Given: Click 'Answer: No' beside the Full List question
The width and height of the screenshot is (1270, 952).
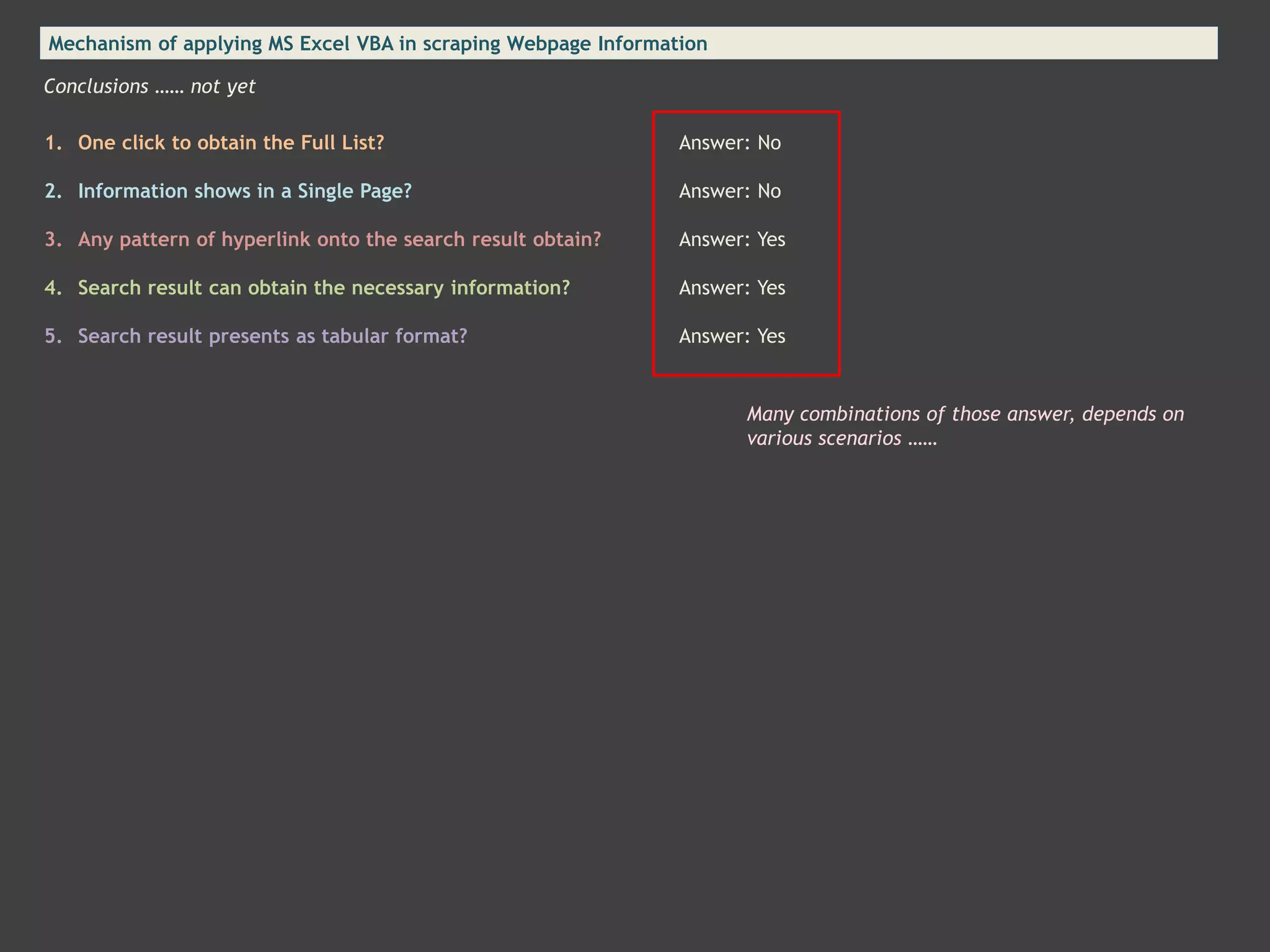Looking at the screenshot, I should click(730, 143).
